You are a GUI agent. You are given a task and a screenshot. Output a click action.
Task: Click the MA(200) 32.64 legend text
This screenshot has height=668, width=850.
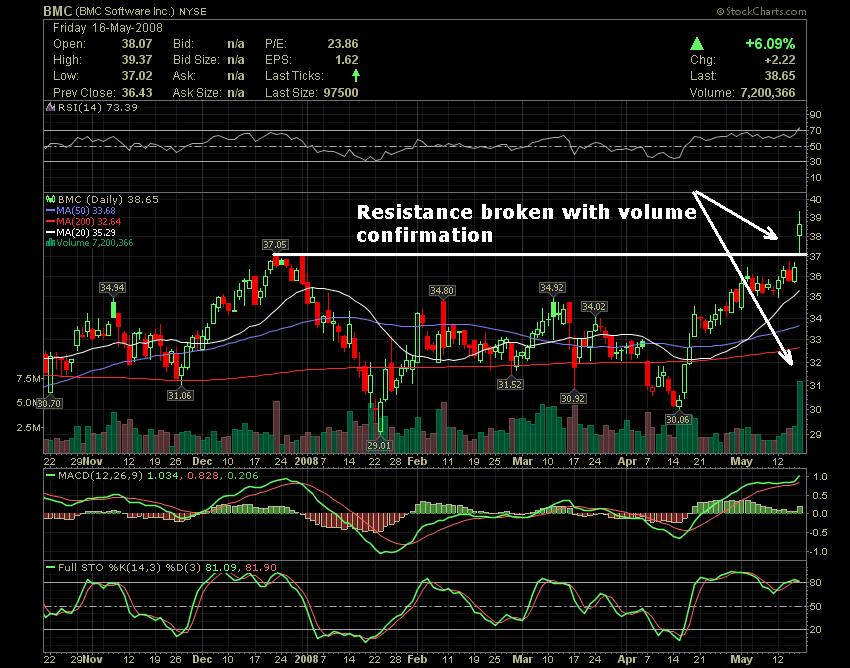click(x=89, y=221)
